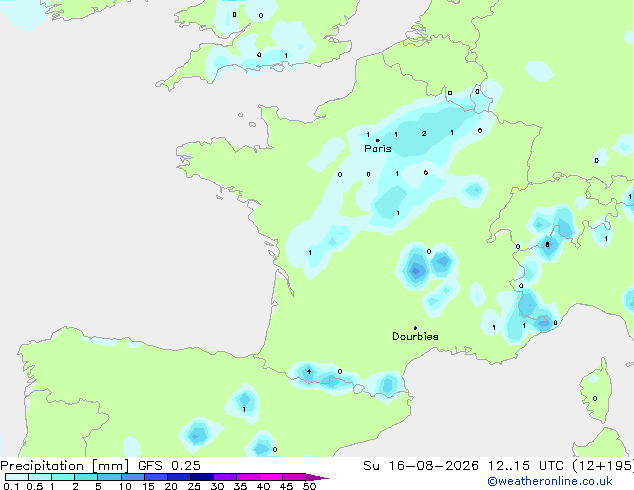Click the legend scale label 20
Image resolution: width=634 pixels, height=490 pixels.
171,486
